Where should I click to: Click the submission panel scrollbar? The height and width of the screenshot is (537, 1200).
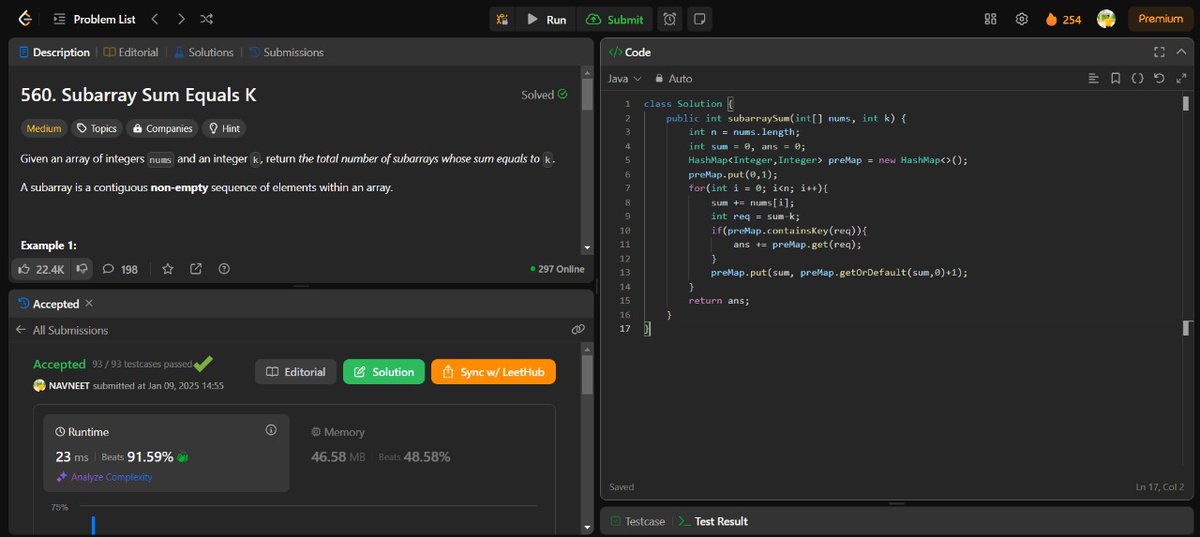(x=587, y=375)
